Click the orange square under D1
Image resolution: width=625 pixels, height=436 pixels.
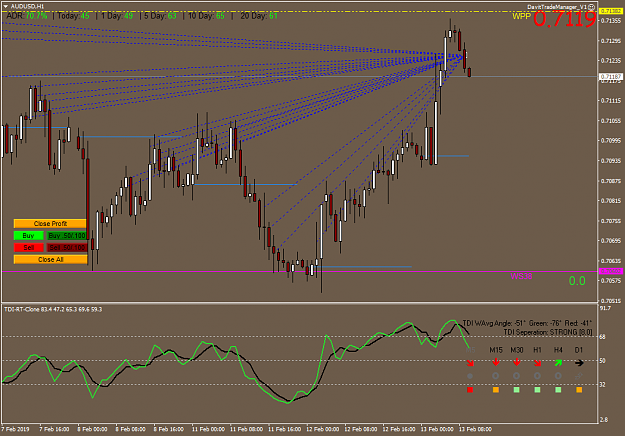(579, 390)
